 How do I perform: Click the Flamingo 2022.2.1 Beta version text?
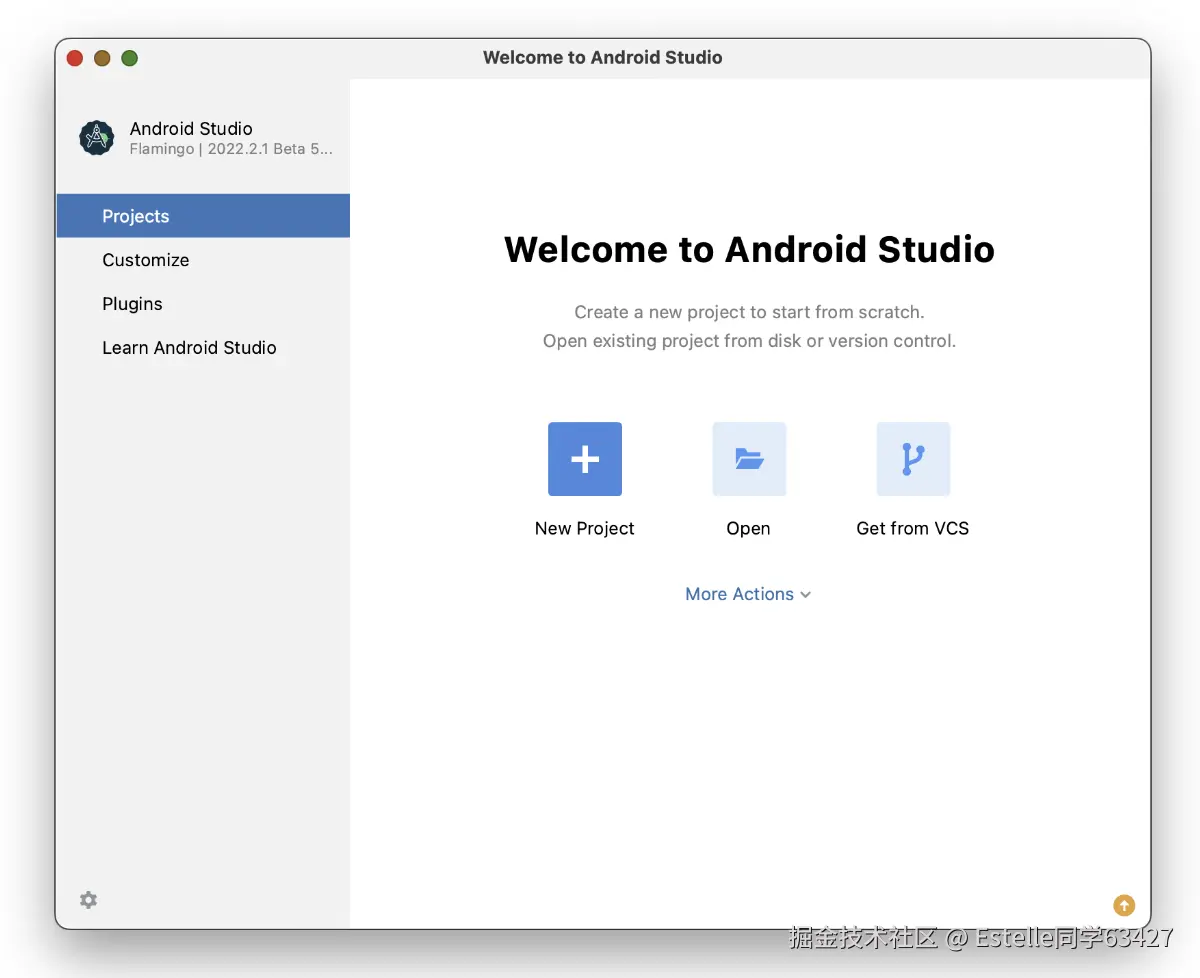click(231, 149)
